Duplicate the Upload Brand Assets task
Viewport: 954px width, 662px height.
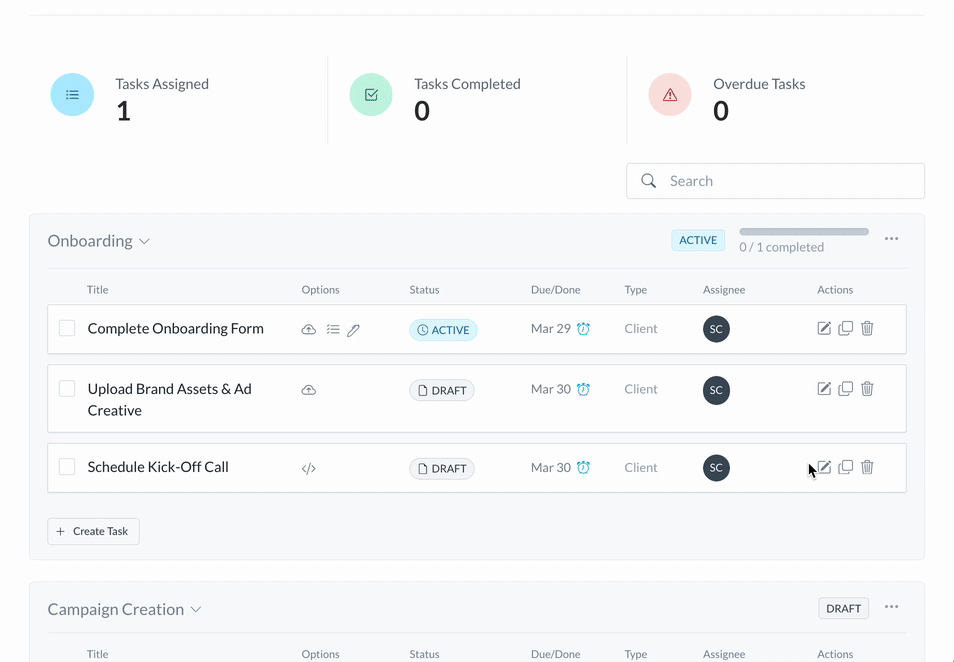pos(846,389)
